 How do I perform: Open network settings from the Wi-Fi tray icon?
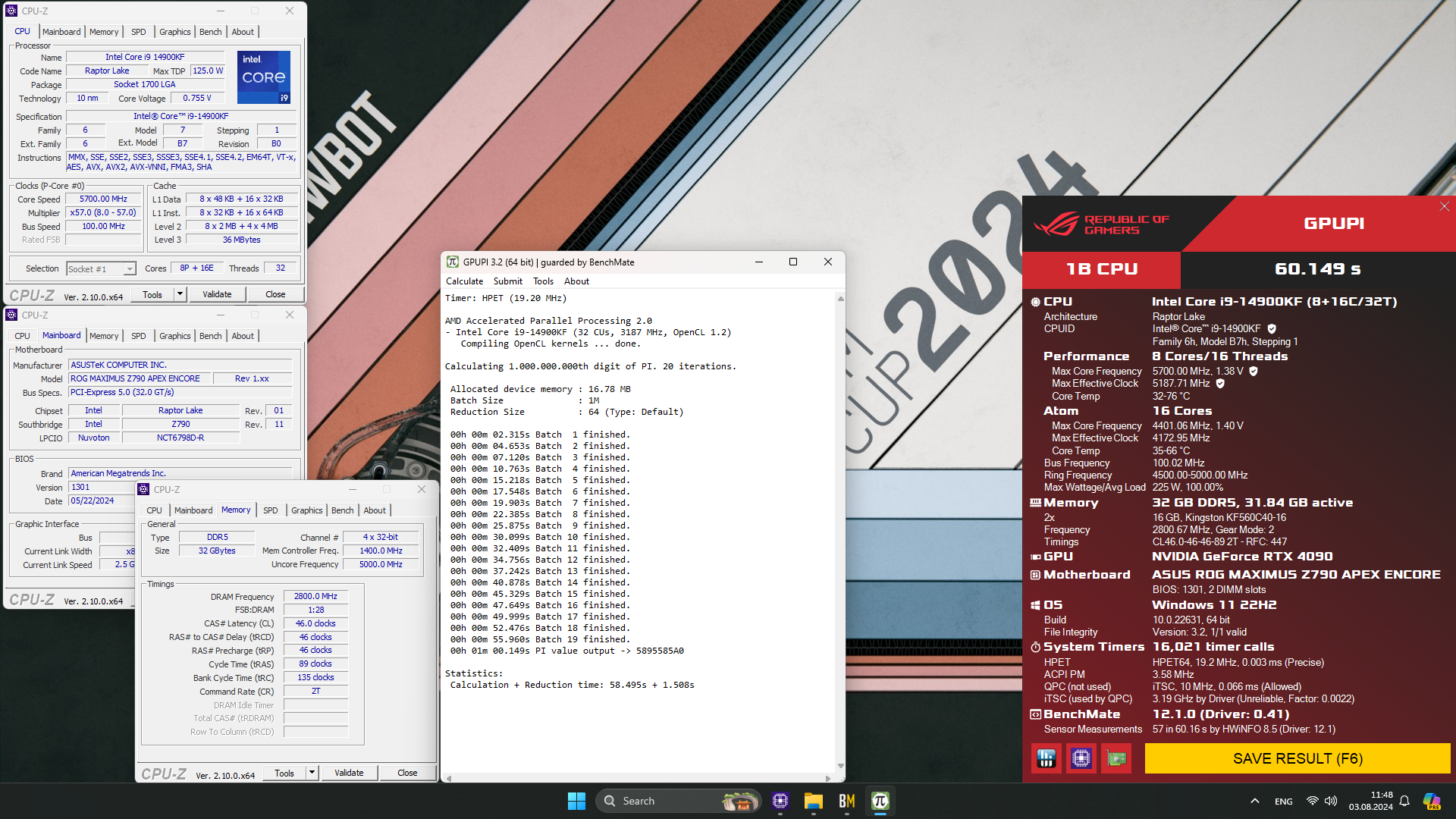tap(1312, 801)
